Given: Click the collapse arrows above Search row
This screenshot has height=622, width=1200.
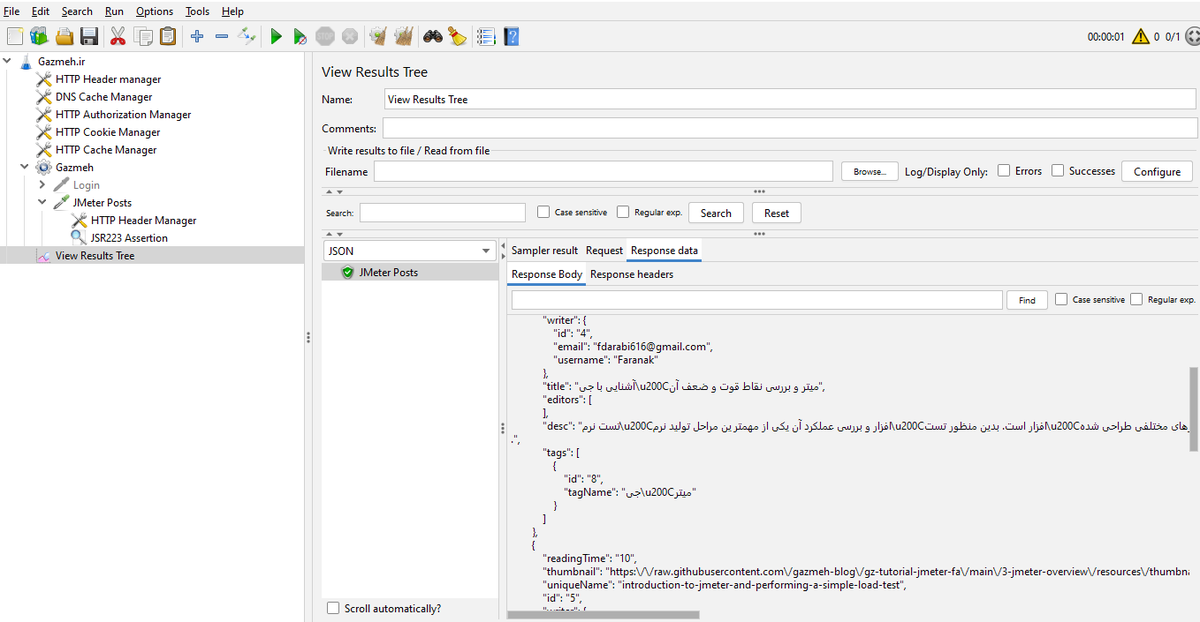Looking at the screenshot, I should pyautogui.click(x=334, y=192).
